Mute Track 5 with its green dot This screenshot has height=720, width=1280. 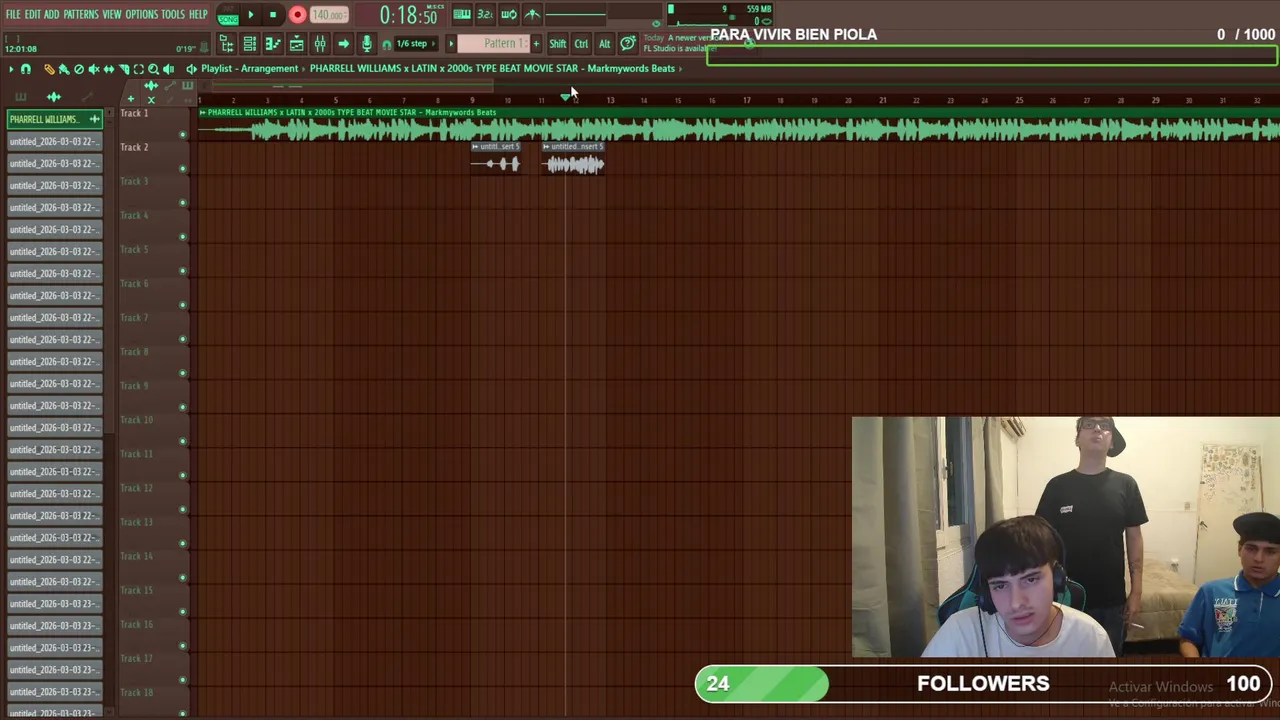[182, 270]
